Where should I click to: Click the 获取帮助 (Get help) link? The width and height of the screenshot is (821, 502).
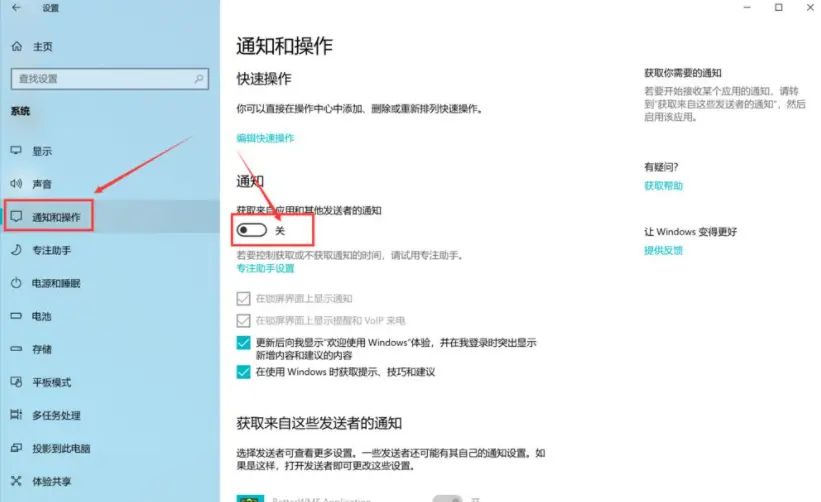tap(664, 186)
